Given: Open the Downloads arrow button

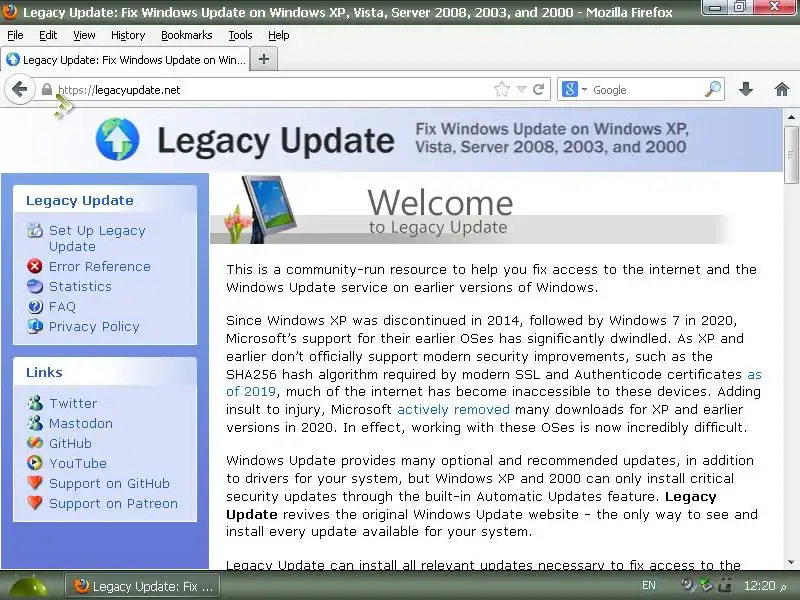Looking at the screenshot, I should 746,90.
